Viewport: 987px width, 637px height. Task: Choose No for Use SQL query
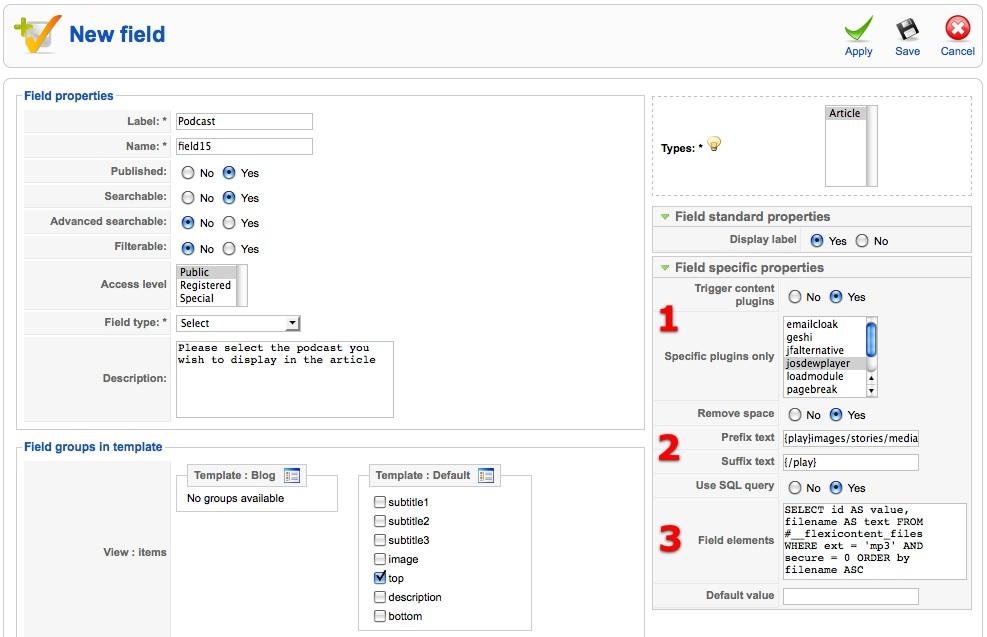point(795,488)
